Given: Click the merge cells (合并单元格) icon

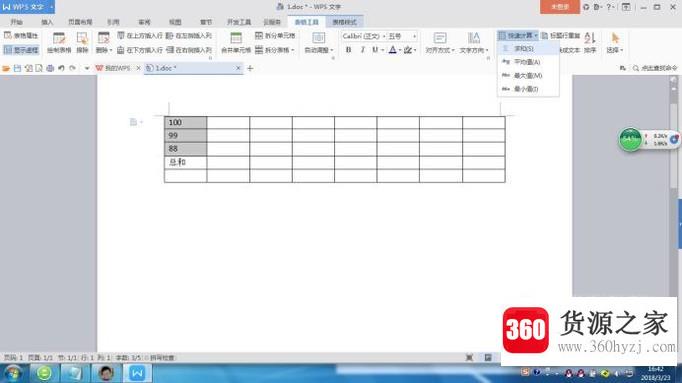Looking at the screenshot, I should click(236, 38).
